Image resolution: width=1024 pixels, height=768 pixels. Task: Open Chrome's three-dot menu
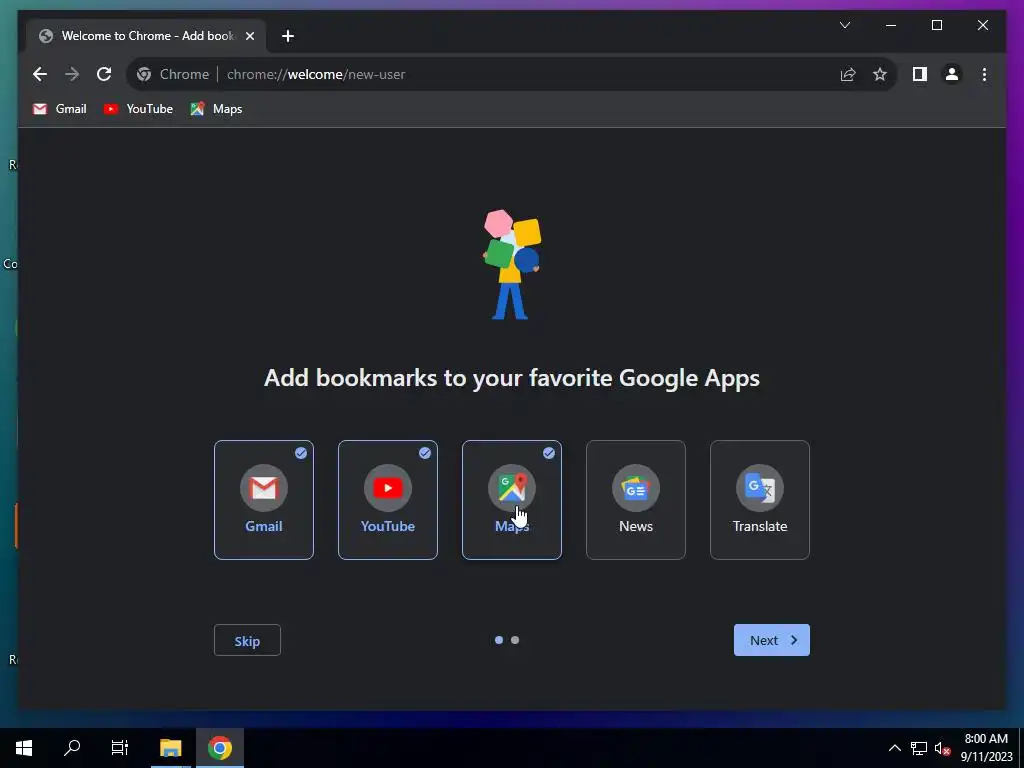(x=984, y=74)
